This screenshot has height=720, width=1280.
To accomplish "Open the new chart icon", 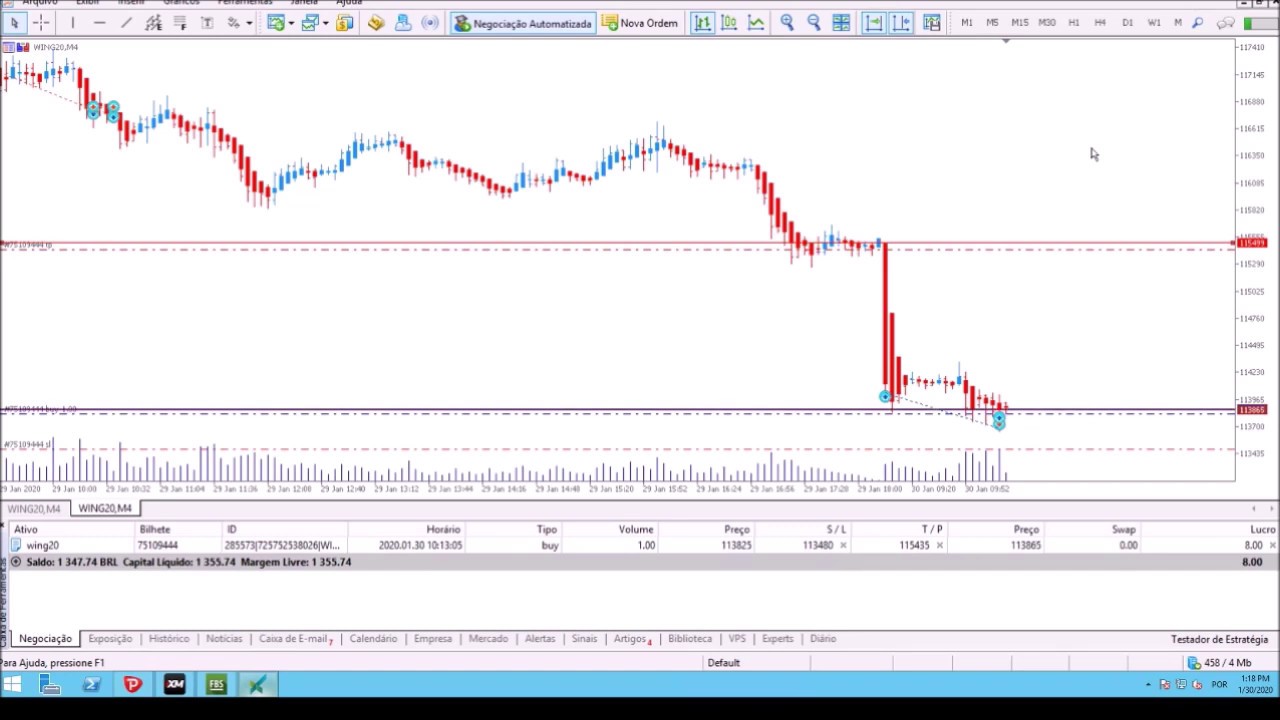I will [x=275, y=22].
